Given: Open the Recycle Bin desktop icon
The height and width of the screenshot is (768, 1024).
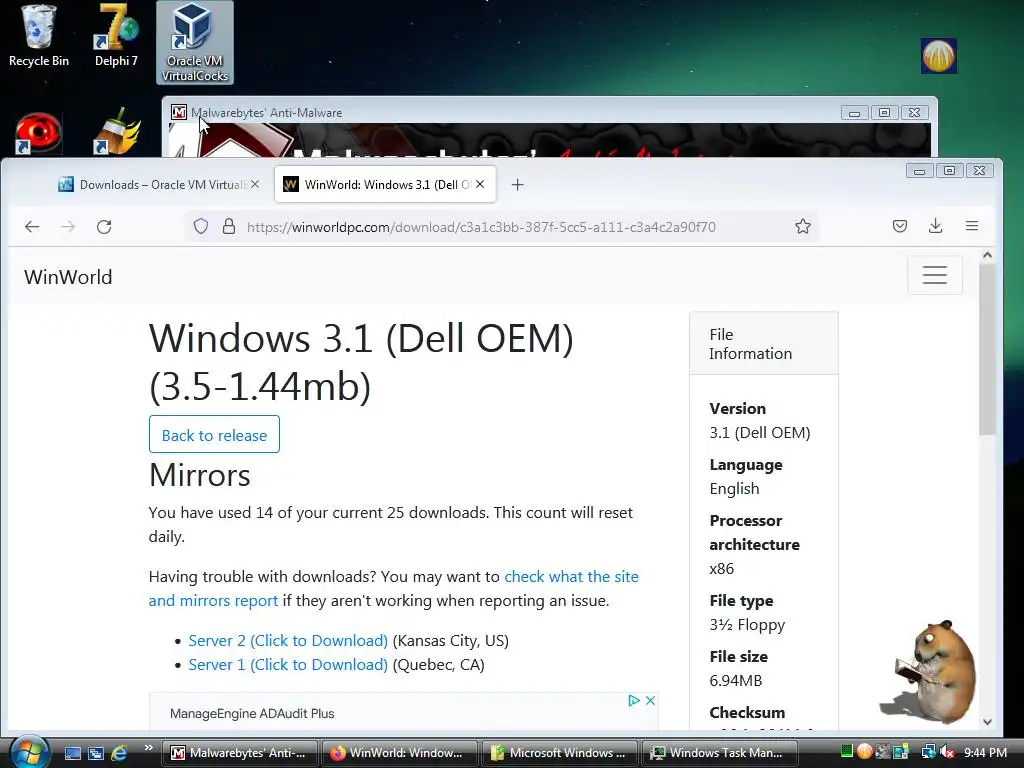Looking at the screenshot, I should (x=39, y=36).
